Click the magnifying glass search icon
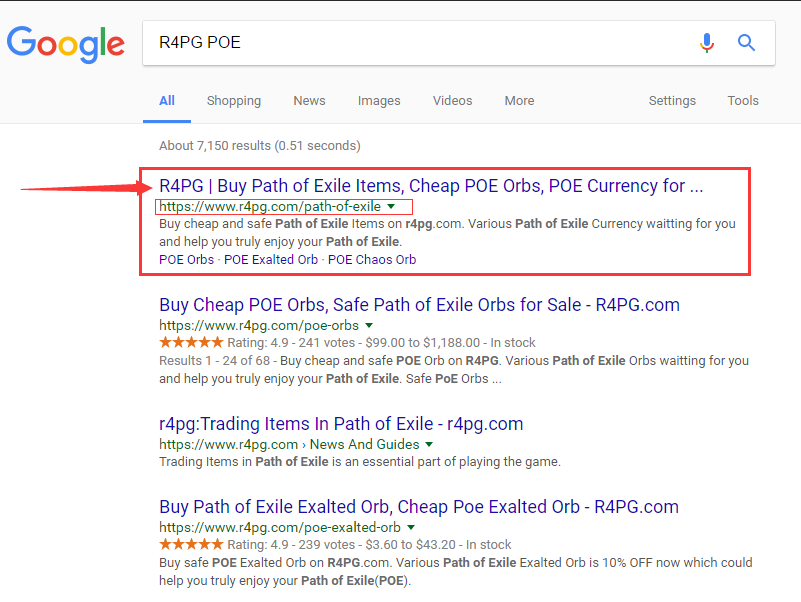This screenshot has width=801, height=602. pos(746,42)
